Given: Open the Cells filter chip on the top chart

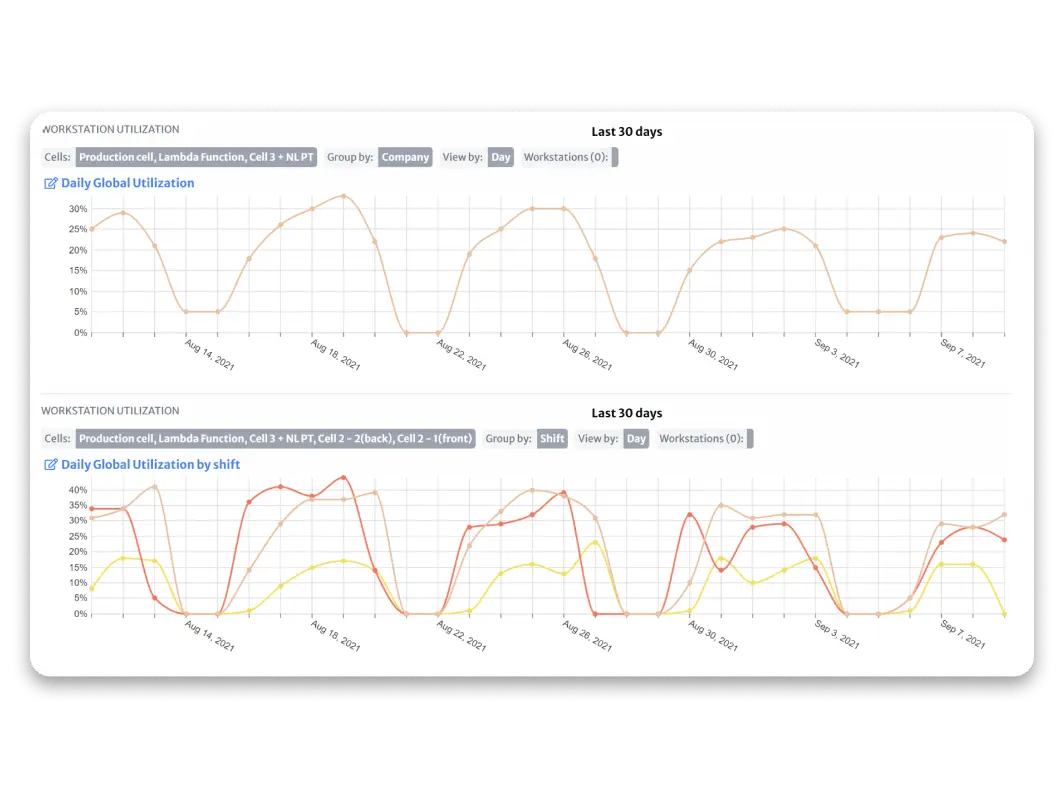Looking at the screenshot, I should 196,157.
